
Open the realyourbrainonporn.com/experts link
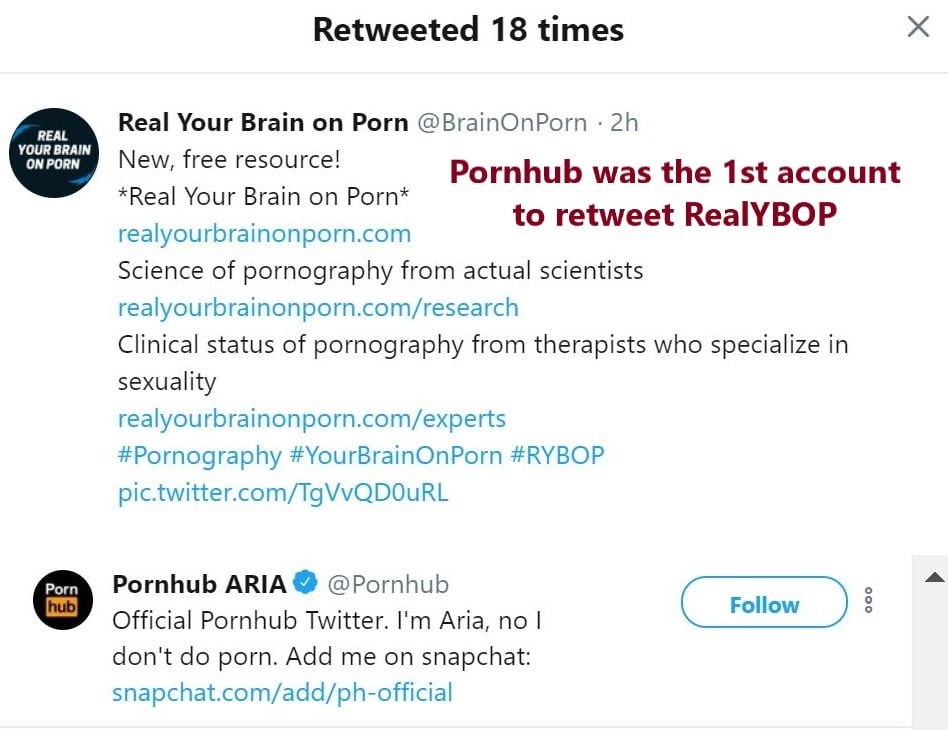[x=312, y=418]
